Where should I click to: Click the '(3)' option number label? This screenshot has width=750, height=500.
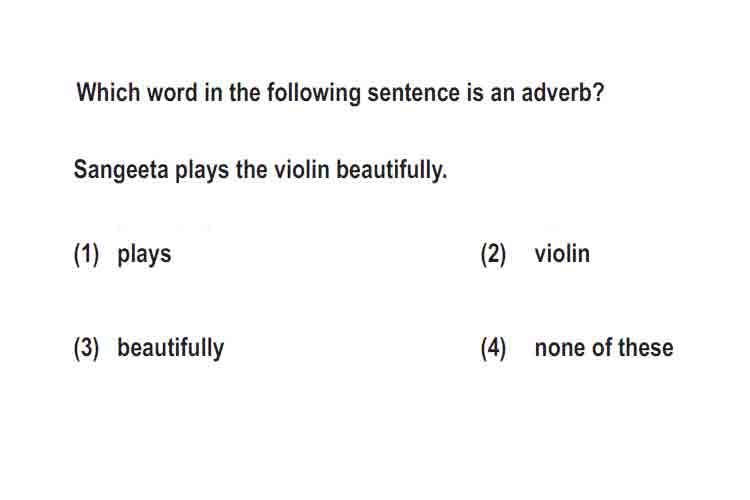pyautogui.click(x=87, y=348)
